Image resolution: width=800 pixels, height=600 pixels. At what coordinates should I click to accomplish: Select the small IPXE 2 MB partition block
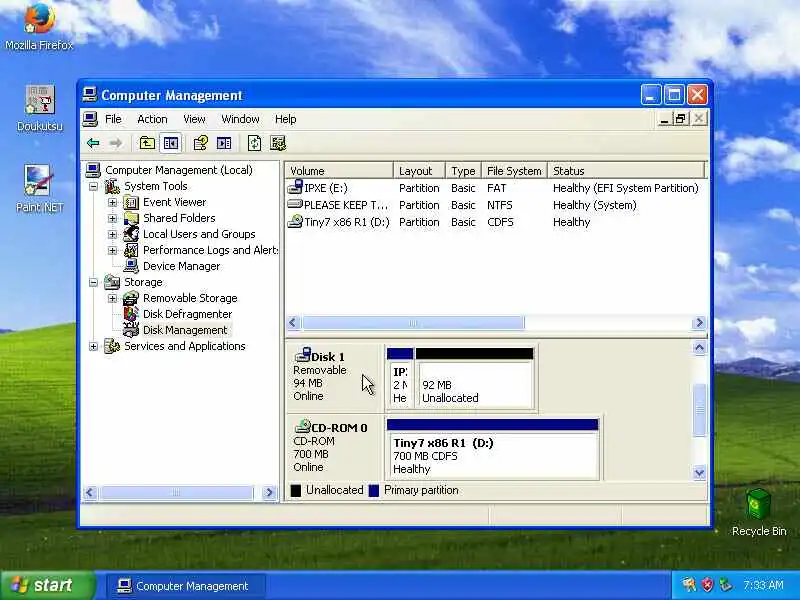(x=400, y=378)
